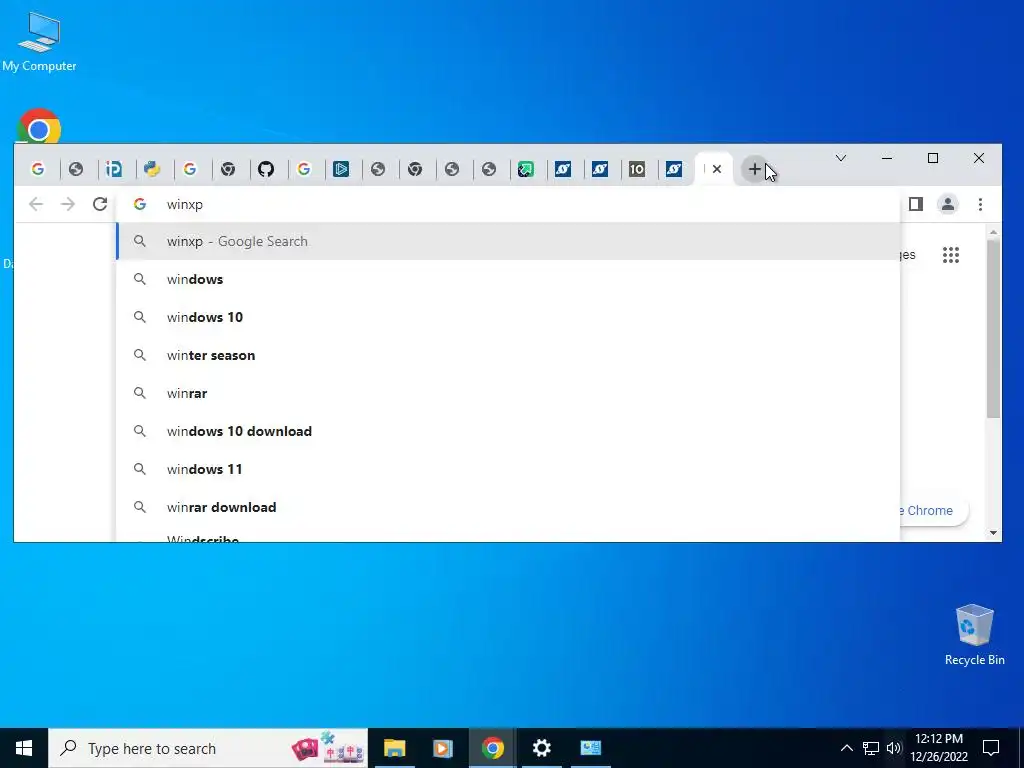Viewport: 1024px width, 768px height.
Task: Click the scrollbar's up arrow
Action: coord(993,232)
